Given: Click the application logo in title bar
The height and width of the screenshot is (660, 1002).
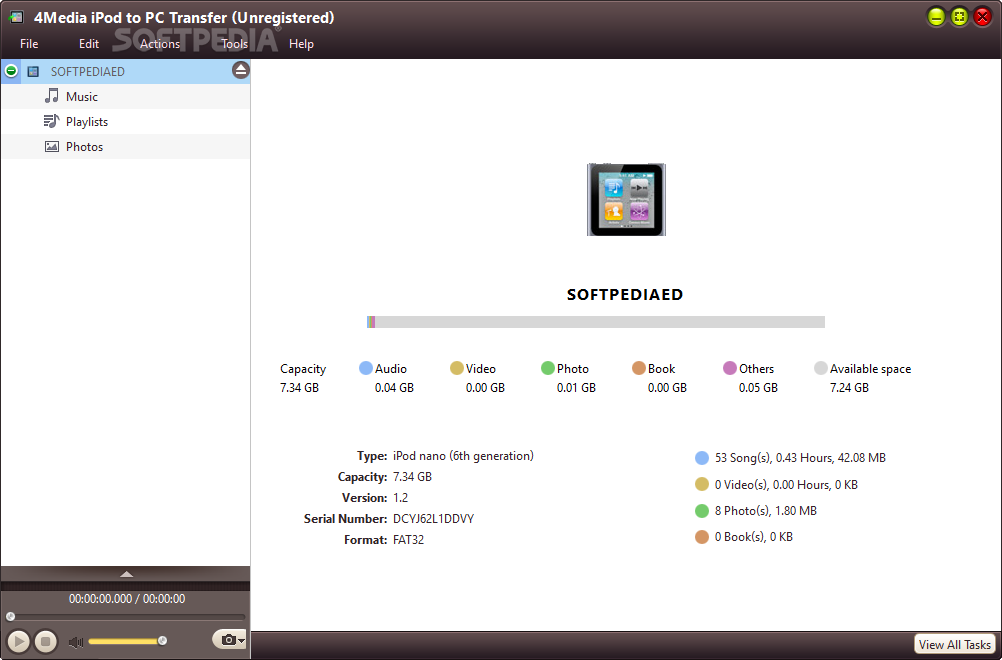Looking at the screenshot, I should point(16,17).
